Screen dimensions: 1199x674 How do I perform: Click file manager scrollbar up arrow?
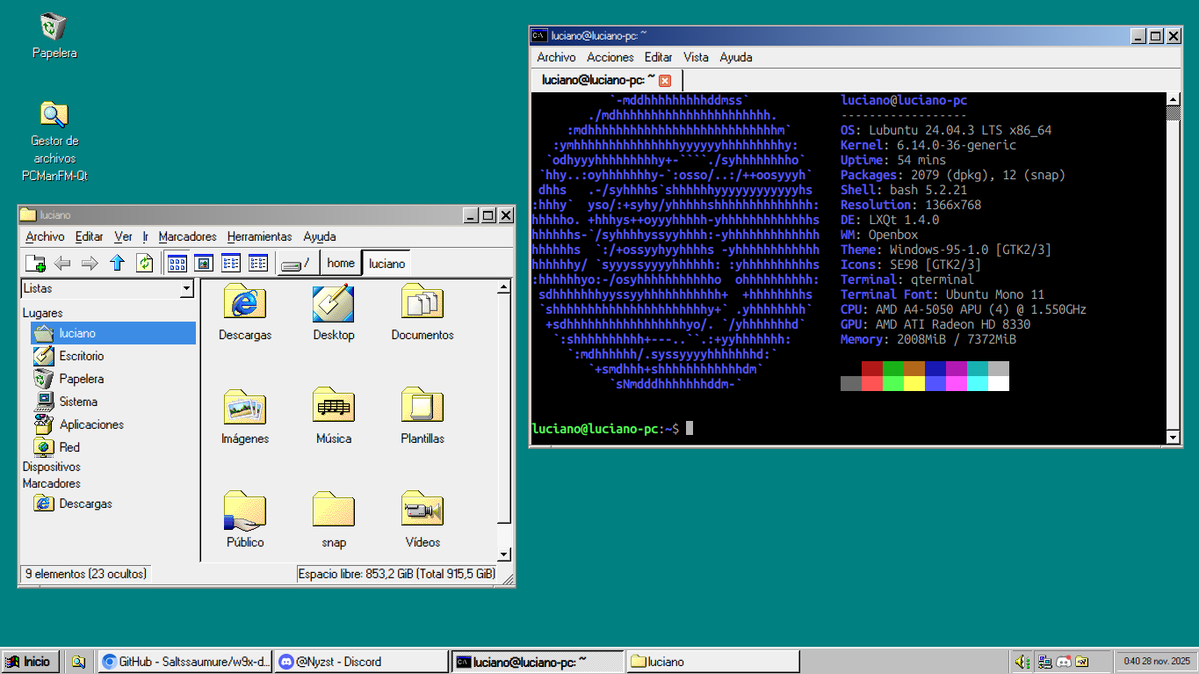click(503, 287)
